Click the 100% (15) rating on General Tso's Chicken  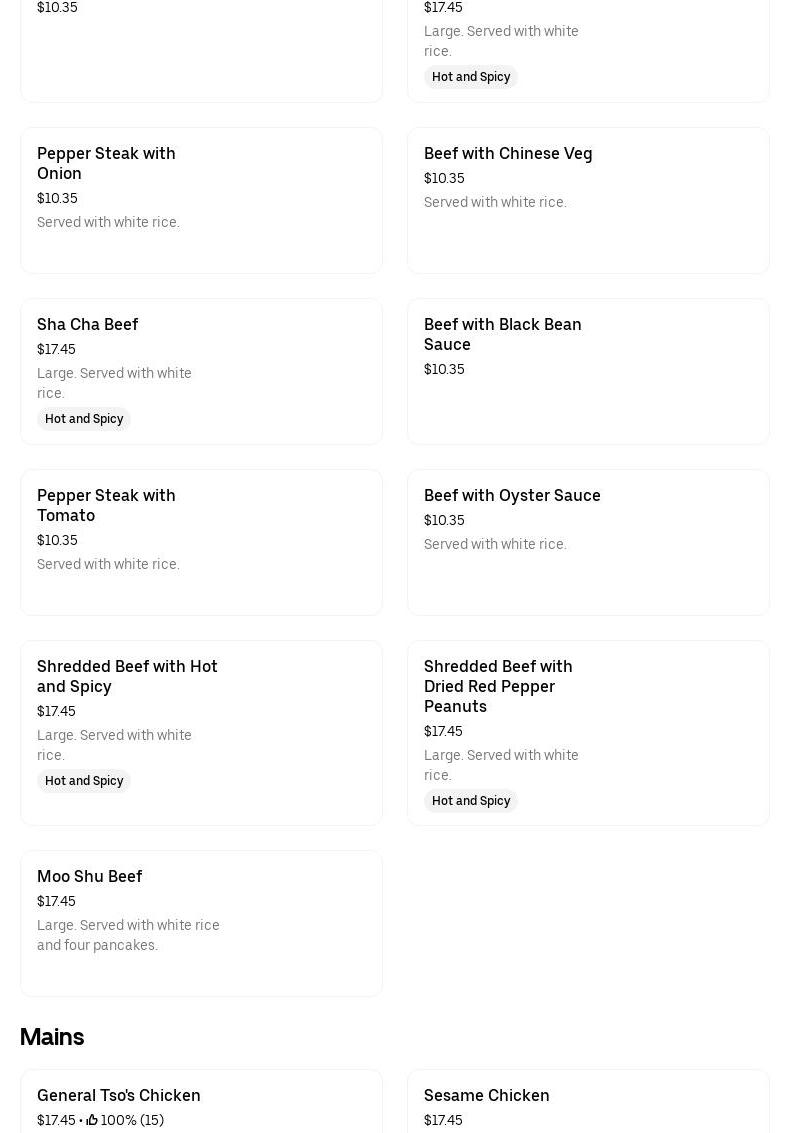click(x=132, y=1120)
